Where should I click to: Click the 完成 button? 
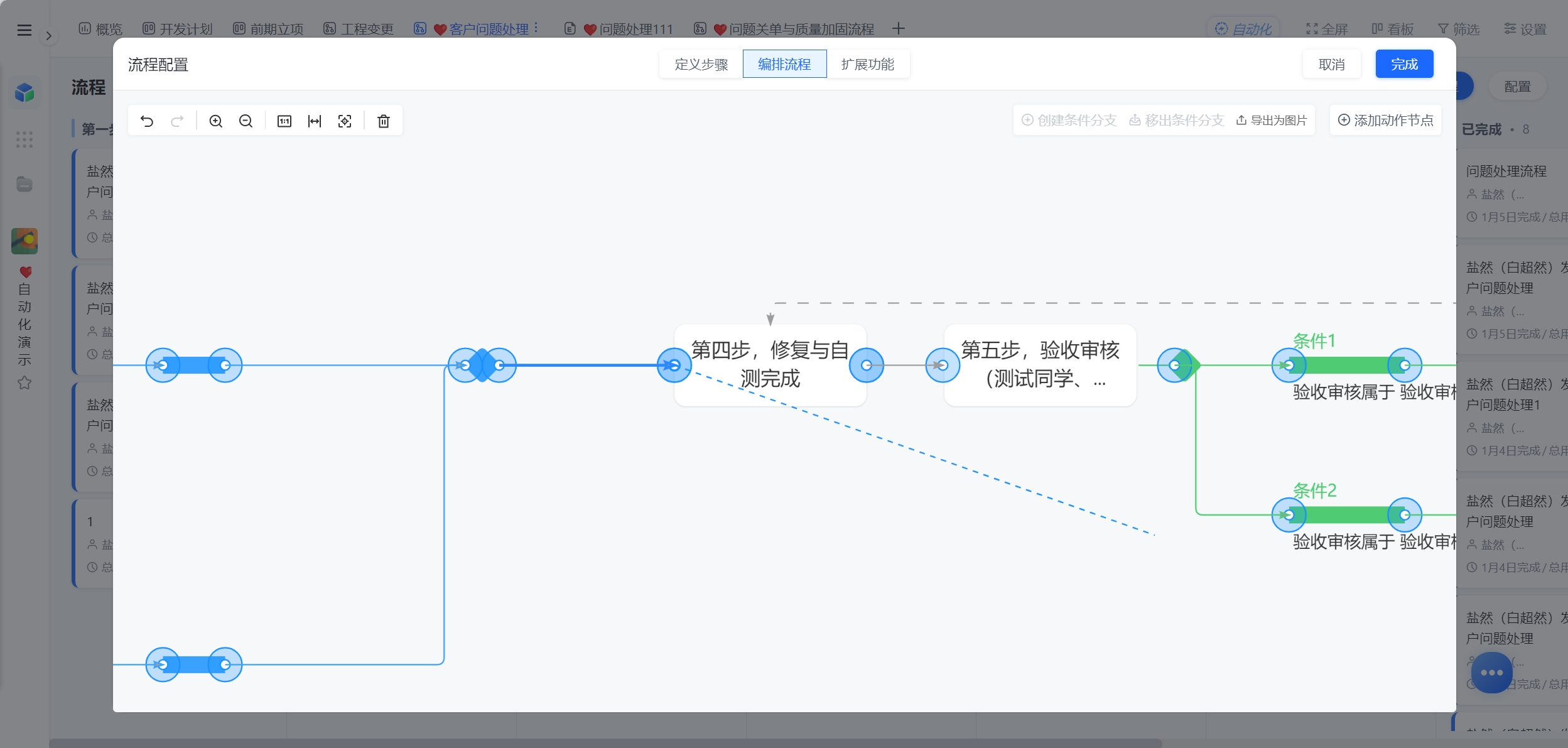(x=1404, y=64)
